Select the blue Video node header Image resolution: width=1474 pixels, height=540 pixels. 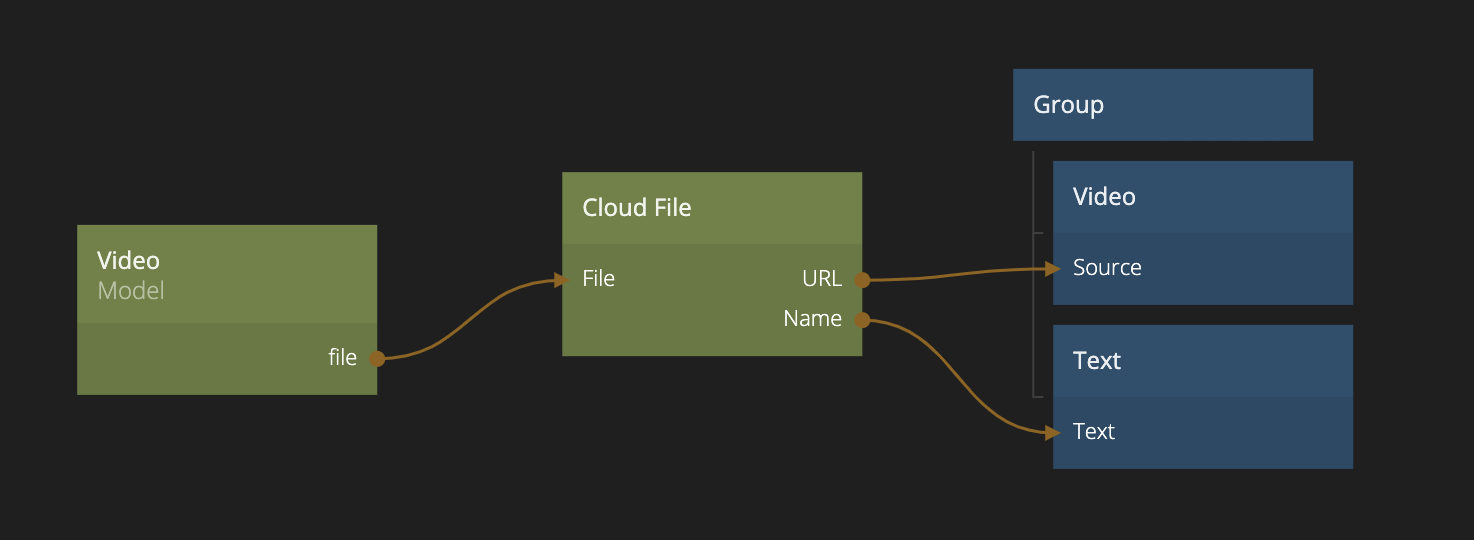[1202, 197]
